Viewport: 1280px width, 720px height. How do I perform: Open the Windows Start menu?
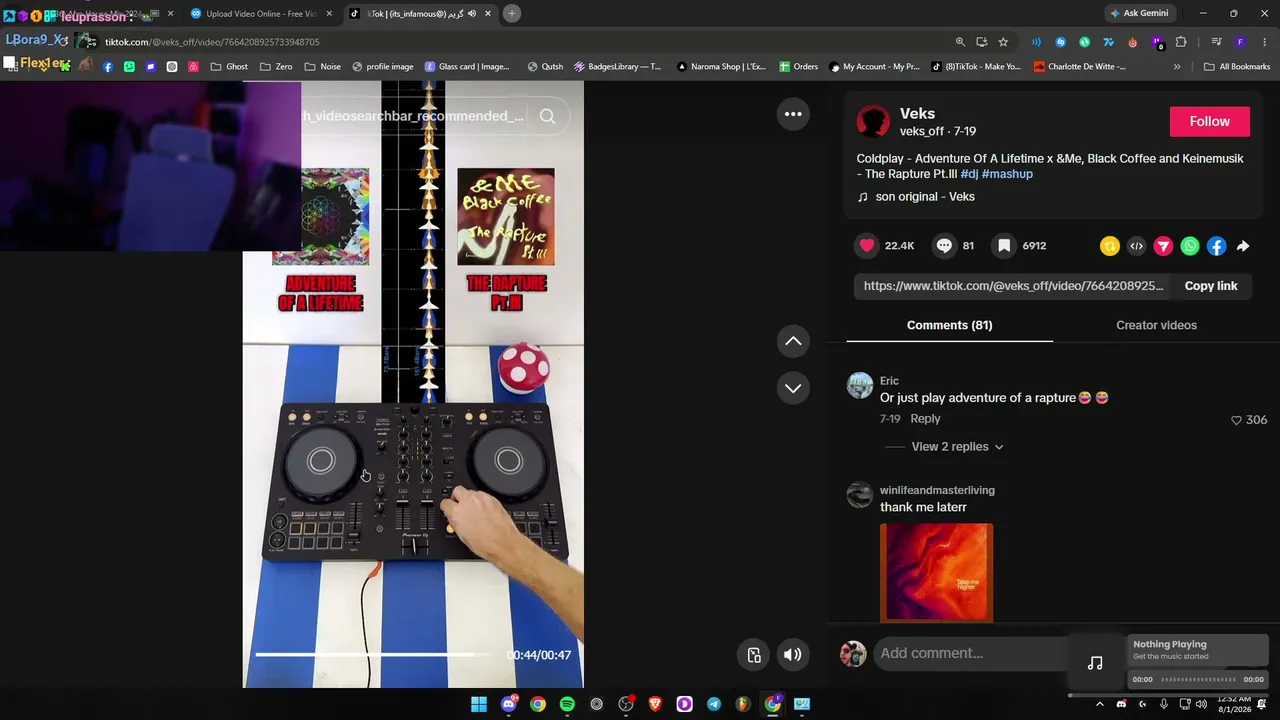pos(479,704)
